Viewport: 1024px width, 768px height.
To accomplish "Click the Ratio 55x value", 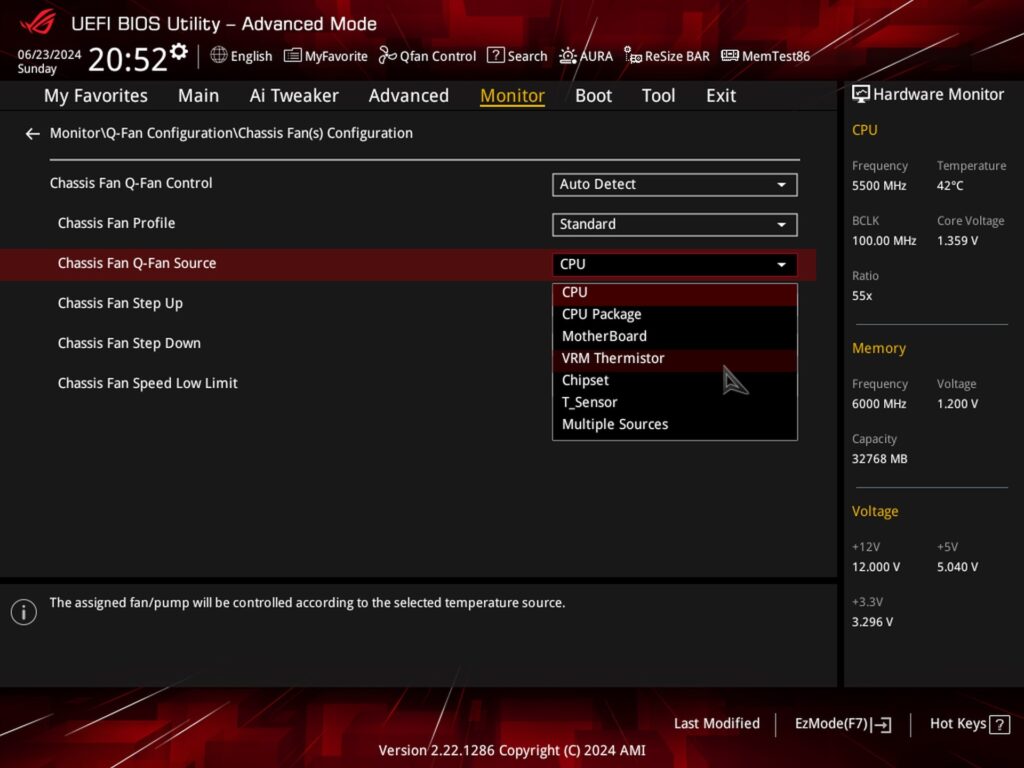I will click(x=862, y=296).
